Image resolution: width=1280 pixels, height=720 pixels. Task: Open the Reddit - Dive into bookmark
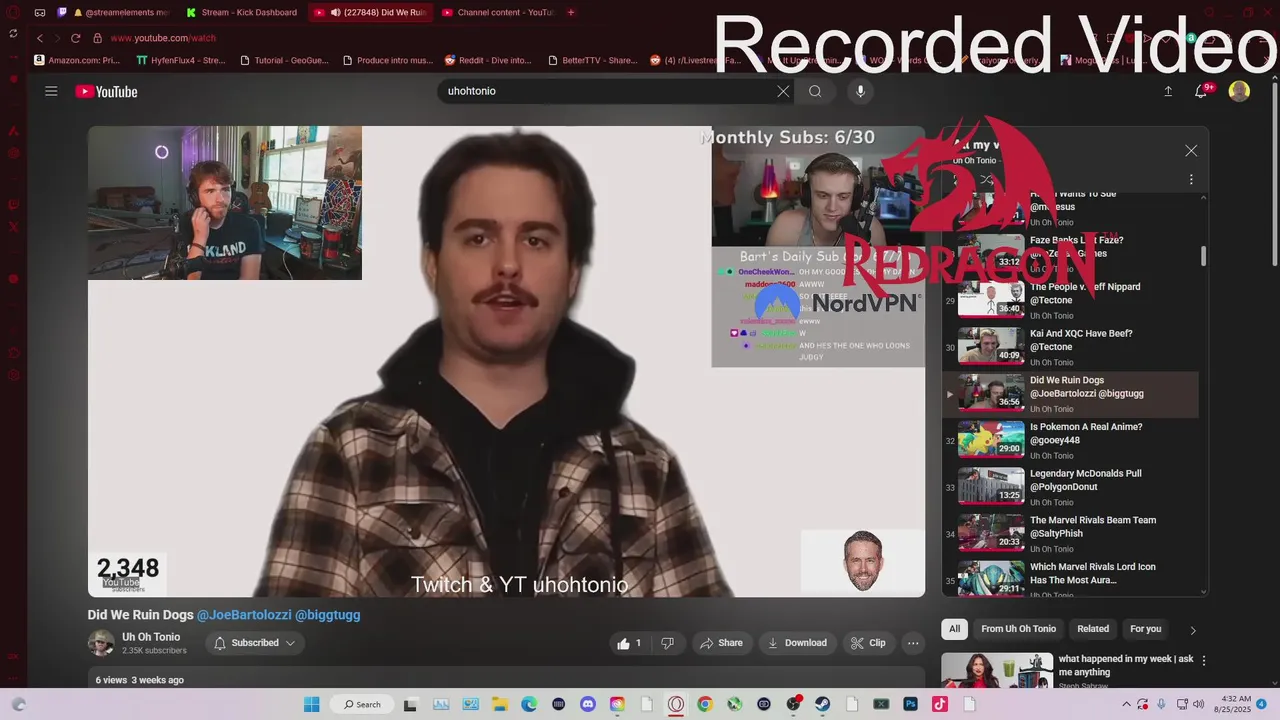pos(489,60)
